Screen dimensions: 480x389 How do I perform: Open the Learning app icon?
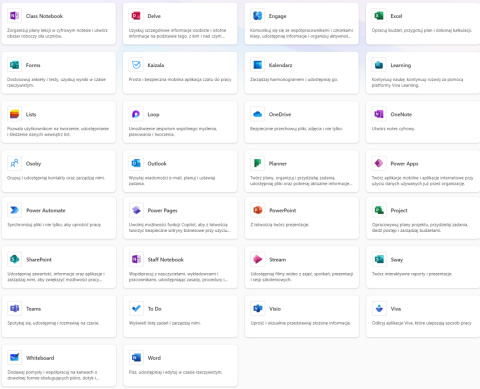click(379, 65)
